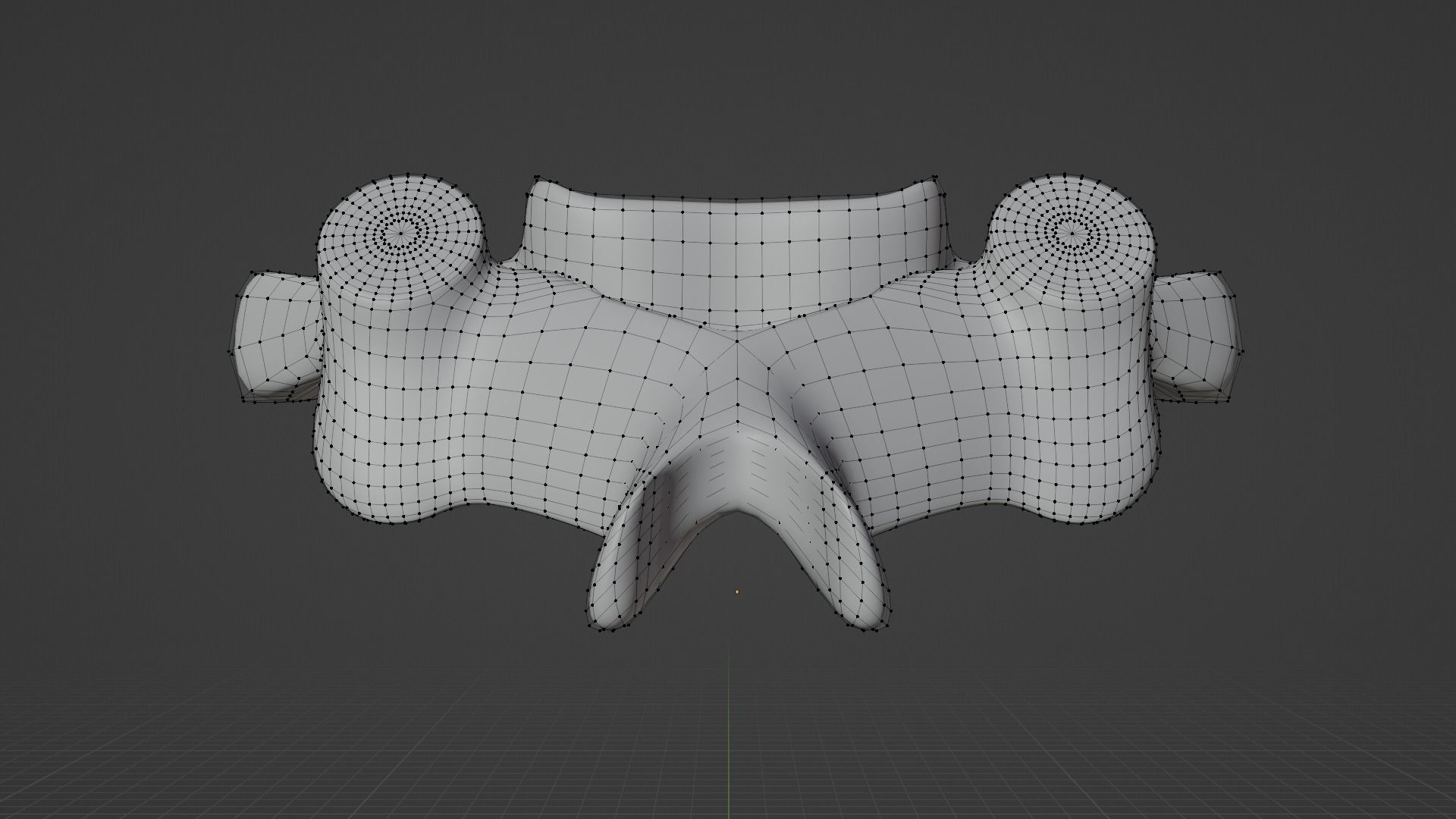Click top-right raised corner of central body
The height and width of the screenshot is (819, 1456).
coord(931,184)
